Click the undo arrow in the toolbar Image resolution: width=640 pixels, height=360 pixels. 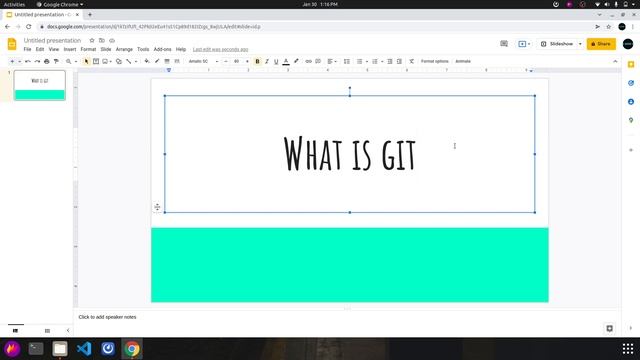(28, 61)
